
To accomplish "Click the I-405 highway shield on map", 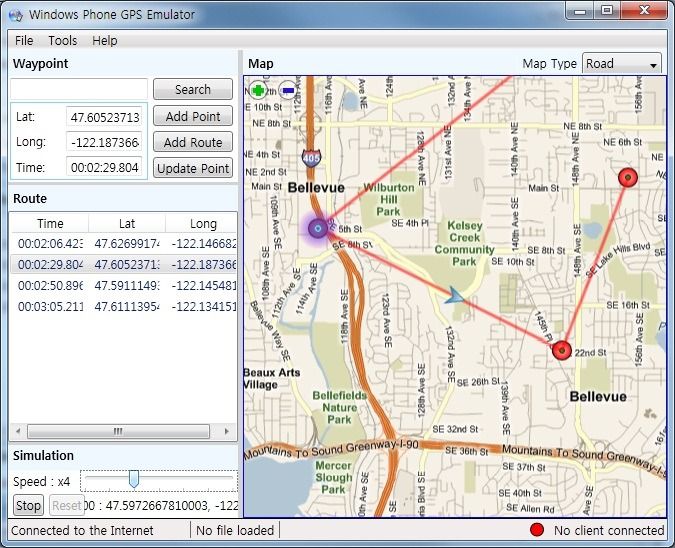I will (311, 158).
